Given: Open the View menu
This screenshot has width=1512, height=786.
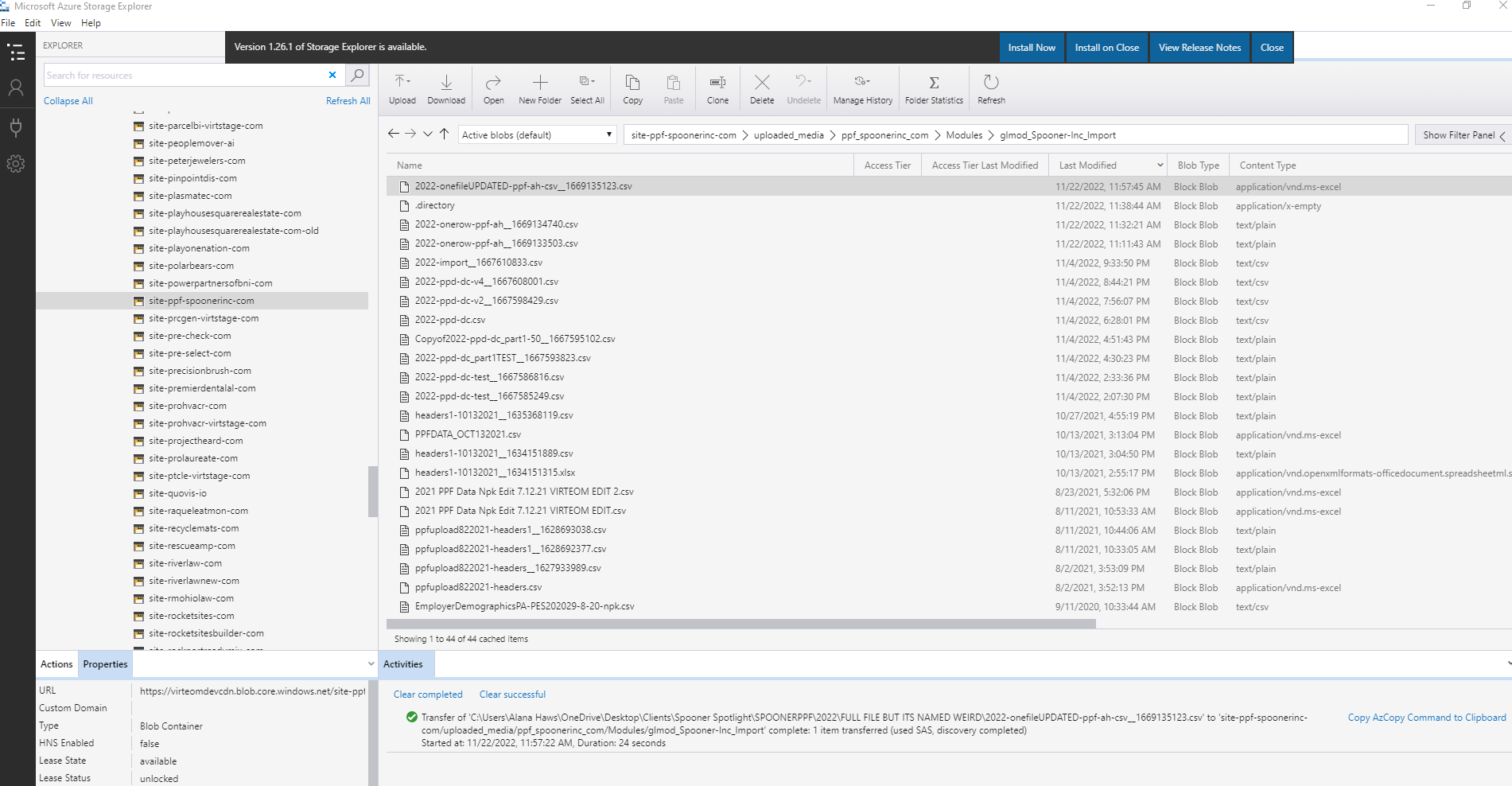Looking at the screenshot, I should tap(60, 23).
